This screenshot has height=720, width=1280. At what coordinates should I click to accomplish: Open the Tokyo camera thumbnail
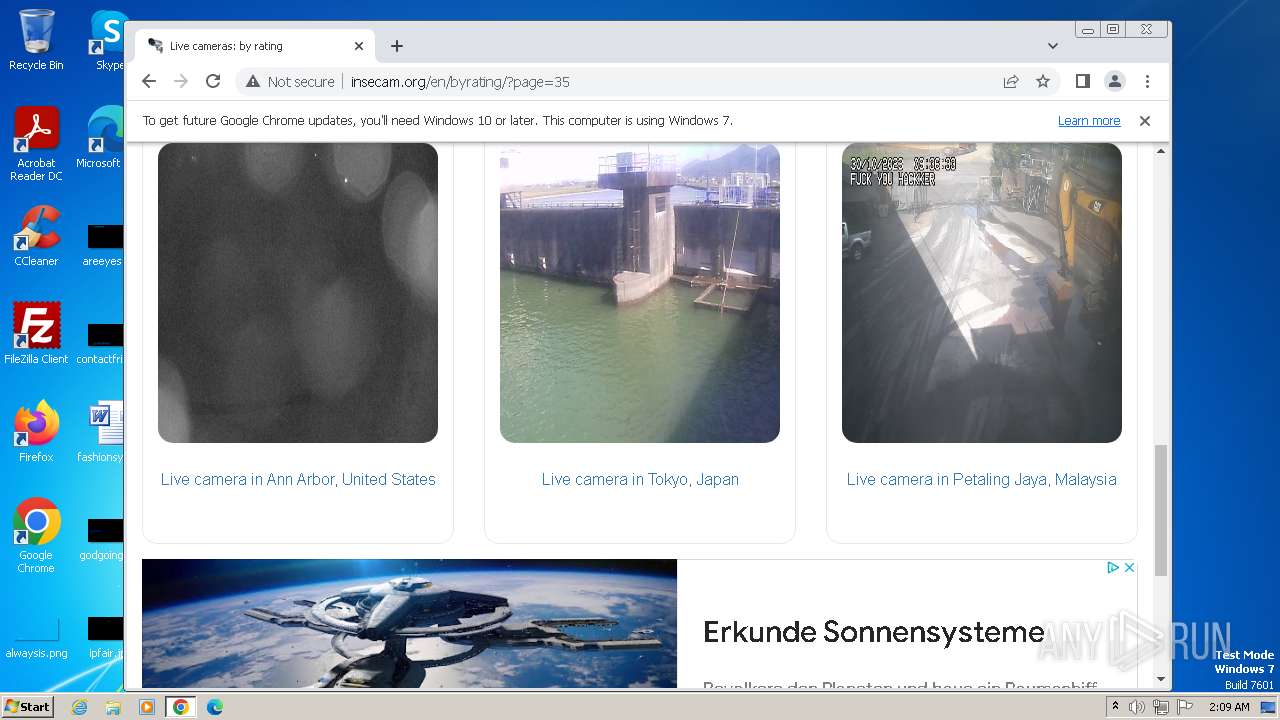(x=640, y=293)
